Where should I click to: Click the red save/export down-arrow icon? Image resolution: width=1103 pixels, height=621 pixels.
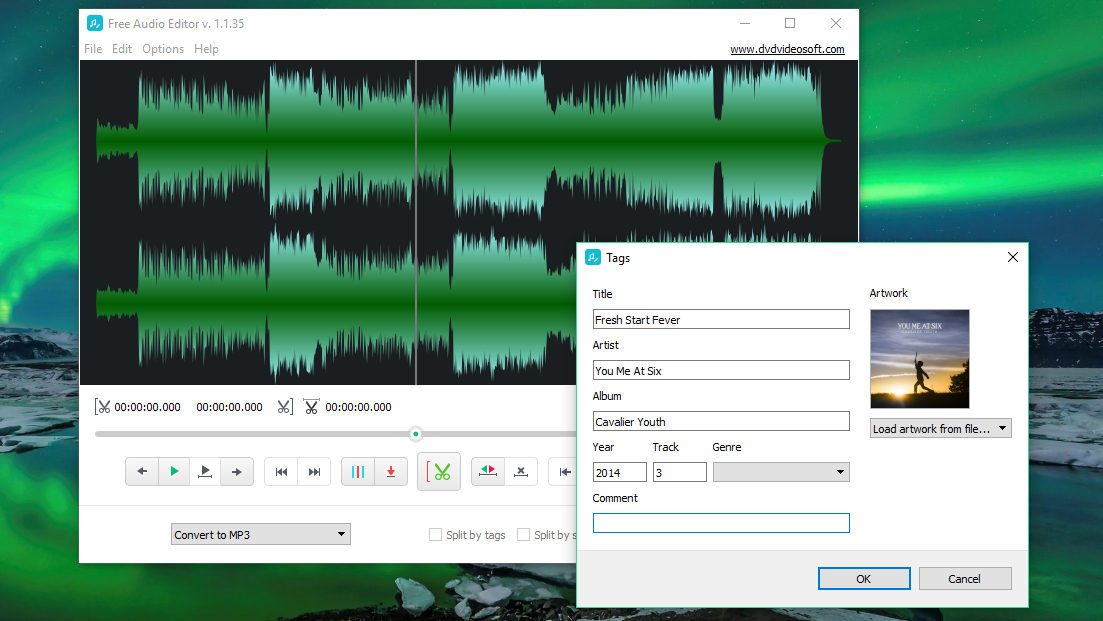[x=389, y=471]
